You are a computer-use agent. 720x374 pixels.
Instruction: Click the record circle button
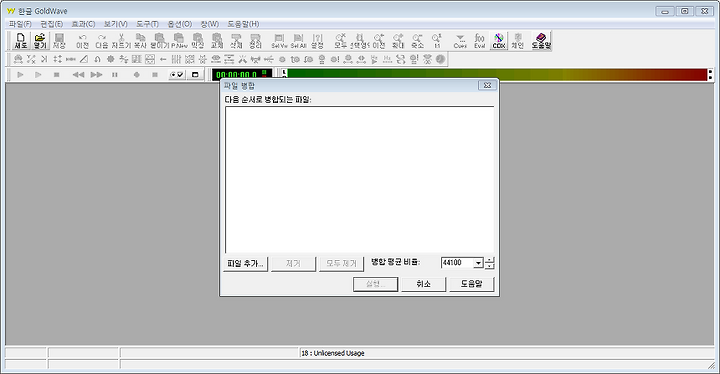(136, 74)
